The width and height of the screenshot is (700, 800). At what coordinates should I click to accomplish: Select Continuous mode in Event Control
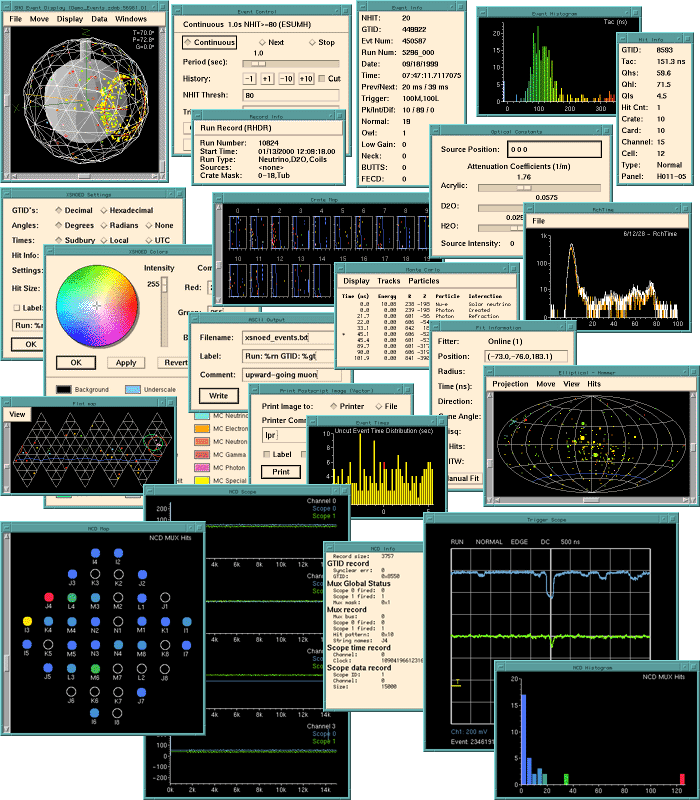pos(209,42)
